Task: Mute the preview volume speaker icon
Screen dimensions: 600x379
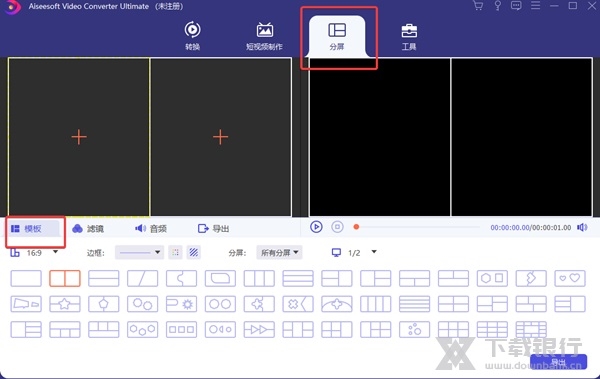Action: tap(582, 227)
